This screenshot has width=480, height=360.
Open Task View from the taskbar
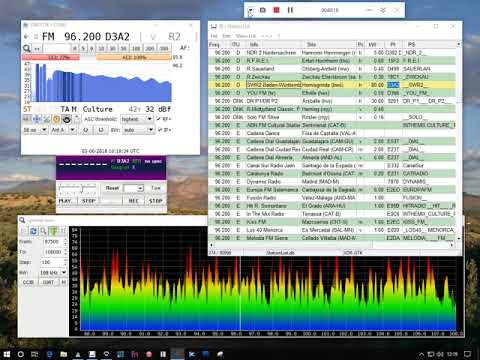[x=35, y=354]
